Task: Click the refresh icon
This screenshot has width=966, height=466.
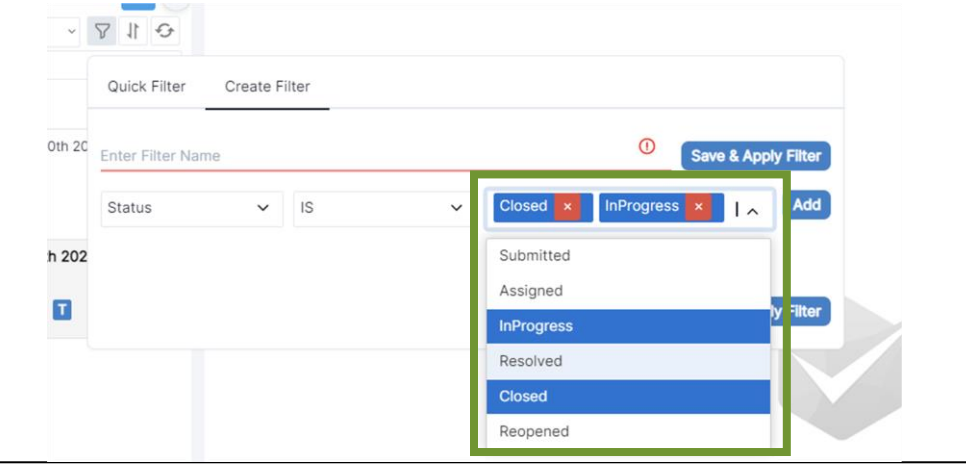Action: coord(164,32)
